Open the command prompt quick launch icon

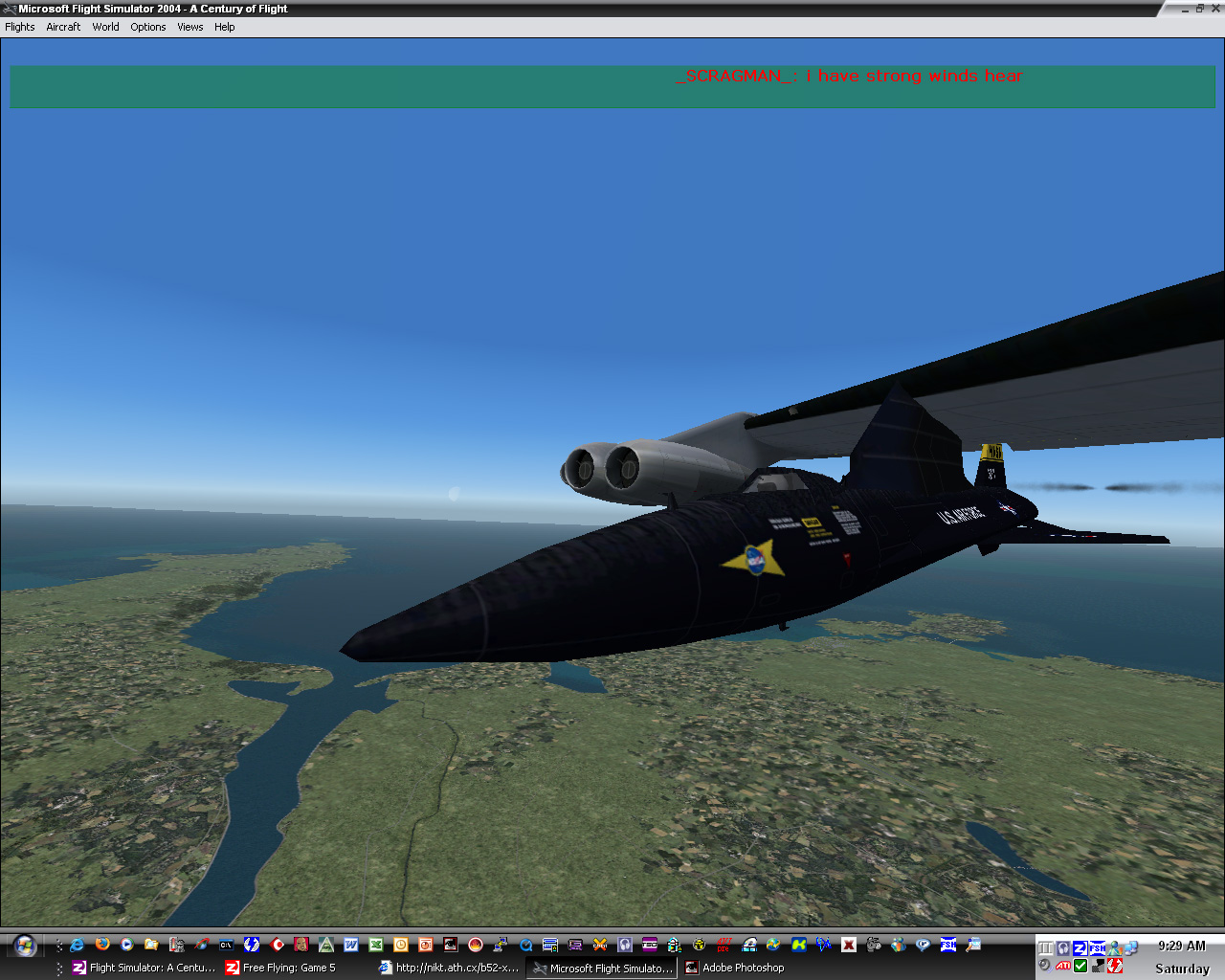(227, 945)
